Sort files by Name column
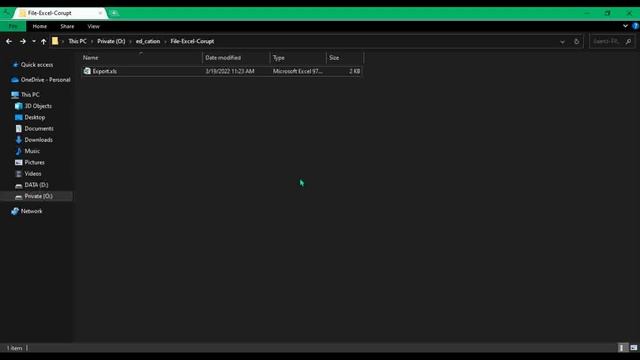The height and width of the screenshot is (360, 640). pyautogui.click(x=142, y=58)
